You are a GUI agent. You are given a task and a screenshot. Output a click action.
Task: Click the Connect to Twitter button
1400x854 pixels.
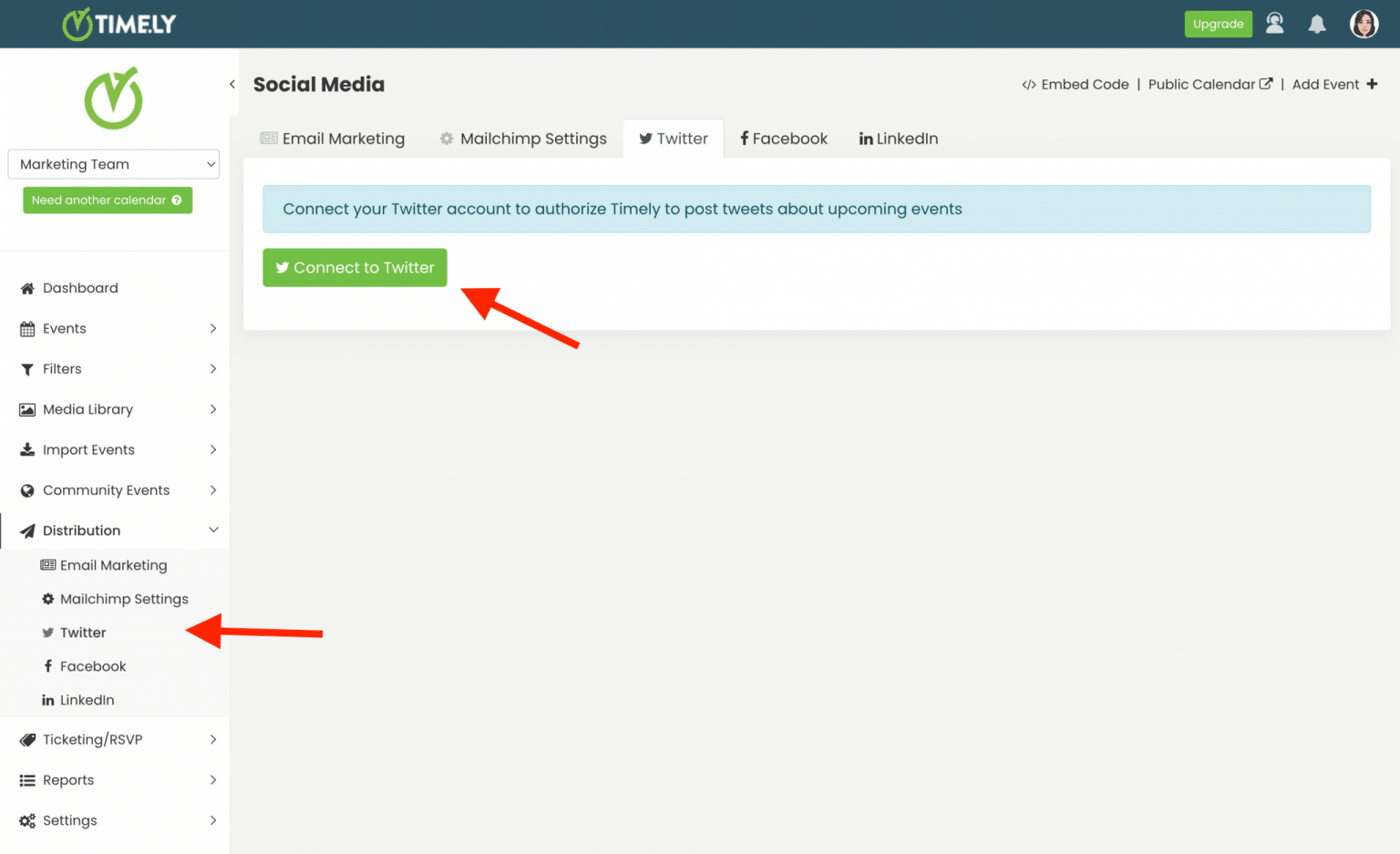355,267
